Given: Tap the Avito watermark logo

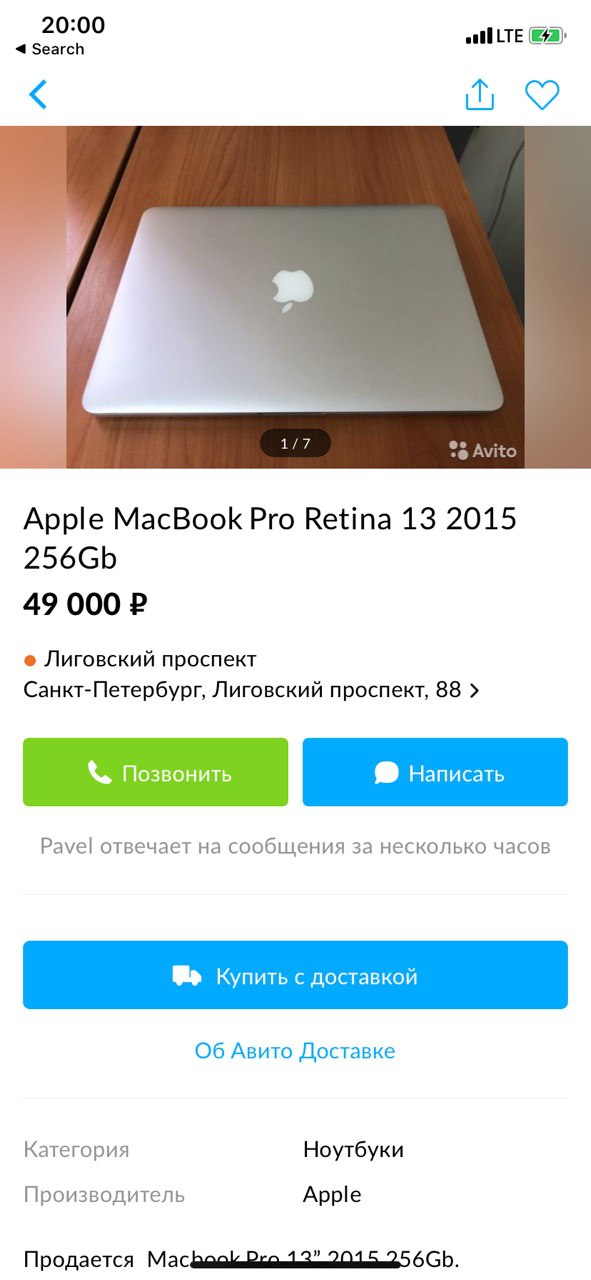Looking at the screenshot, I should click(x=483, y=450).
